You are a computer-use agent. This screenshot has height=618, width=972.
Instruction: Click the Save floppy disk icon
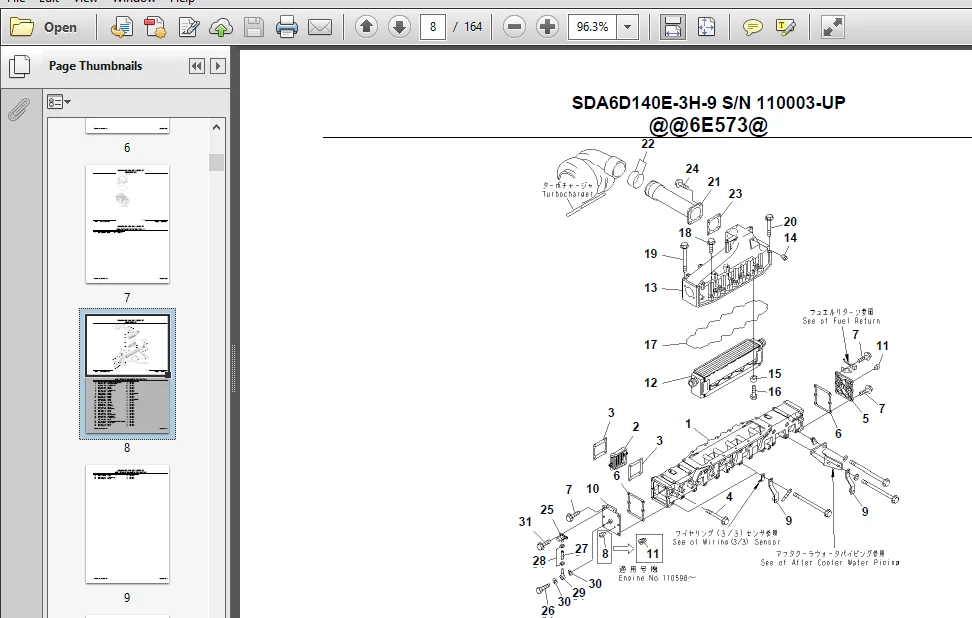[254, 27]
